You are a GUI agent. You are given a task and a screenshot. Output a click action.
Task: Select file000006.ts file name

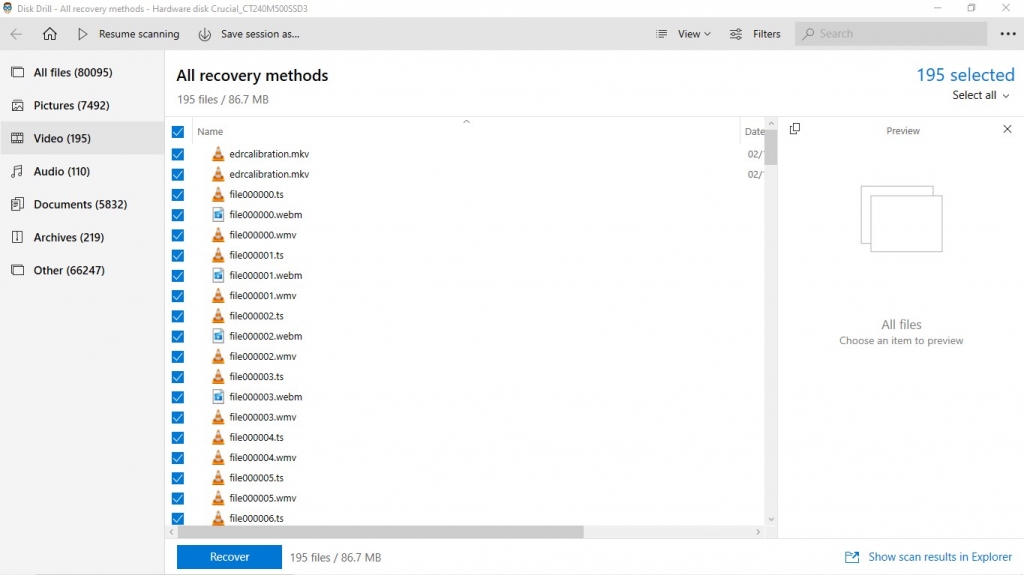(x=256, y=518)
